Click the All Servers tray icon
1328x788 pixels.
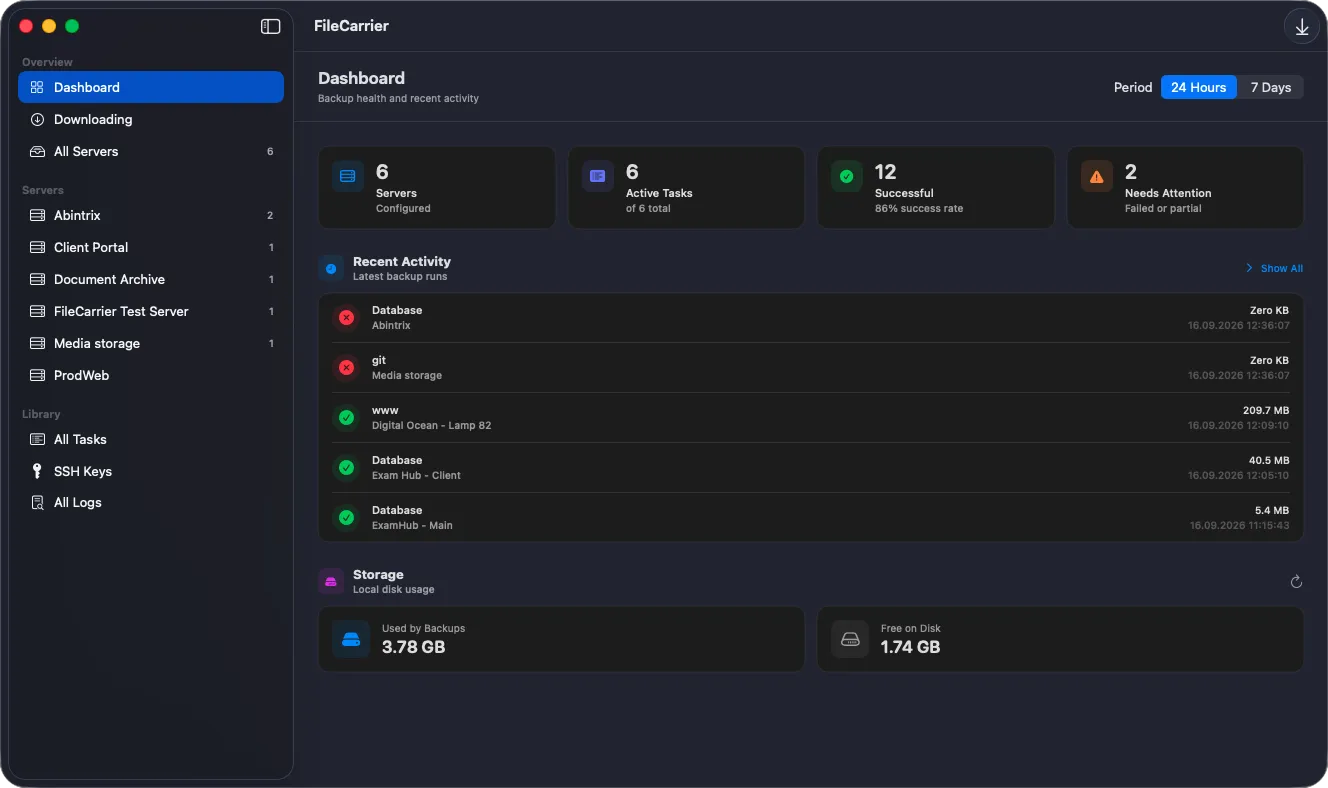coord(37,151)
